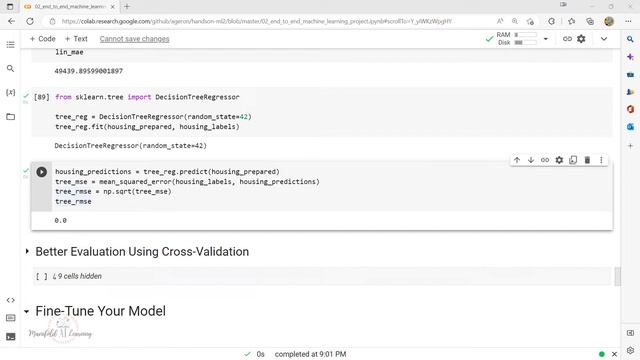The height and width of the screenshot is (360, 640).
Task: Show the 9 cells hidden row
Action: [77, 276]
